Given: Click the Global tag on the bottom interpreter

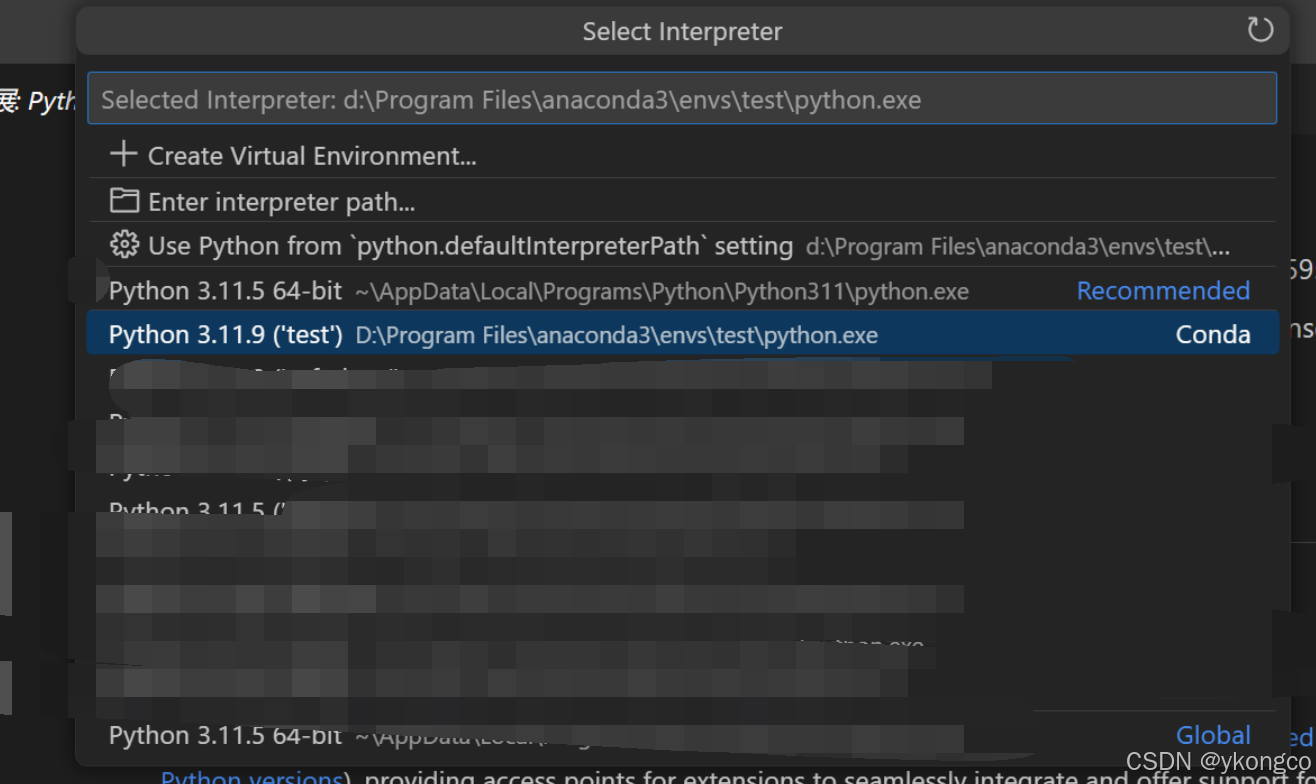Looking at the screenshot, I should (x=1213, y=735).
